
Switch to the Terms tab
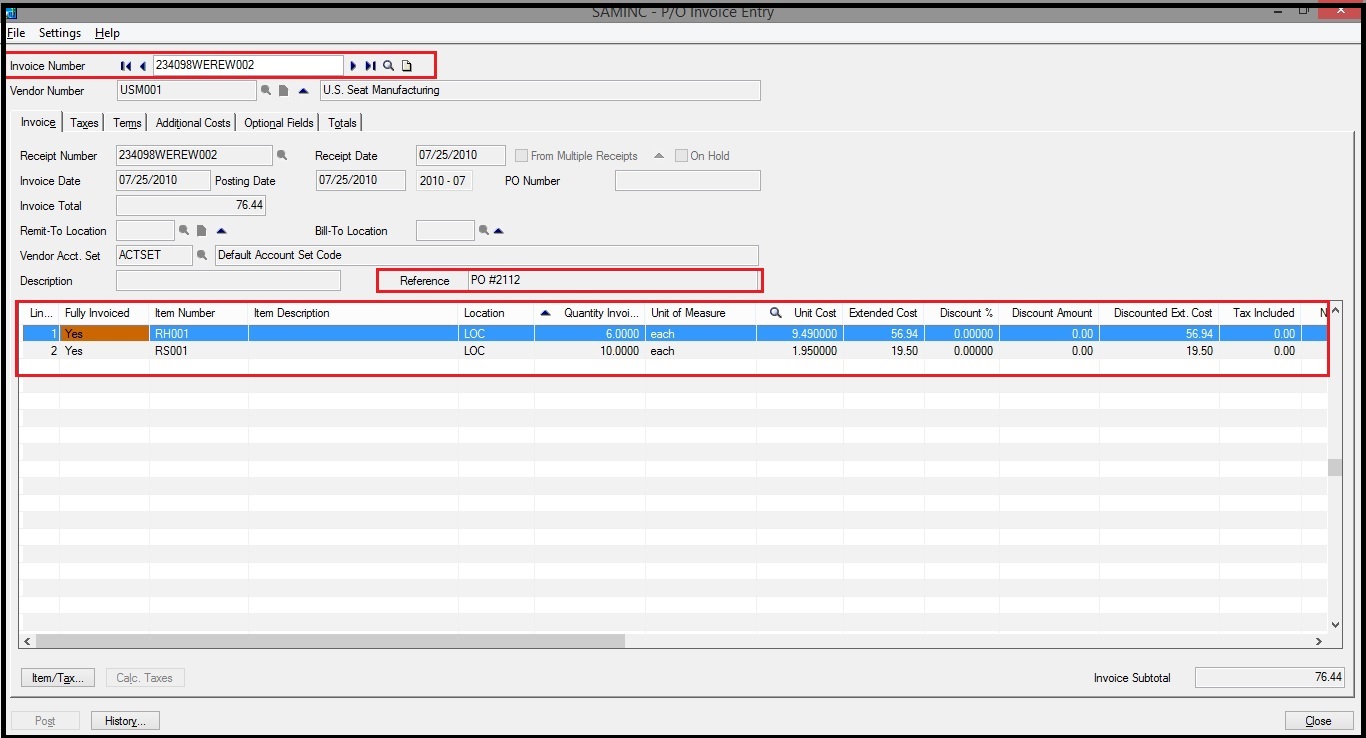tap(127, 123)
